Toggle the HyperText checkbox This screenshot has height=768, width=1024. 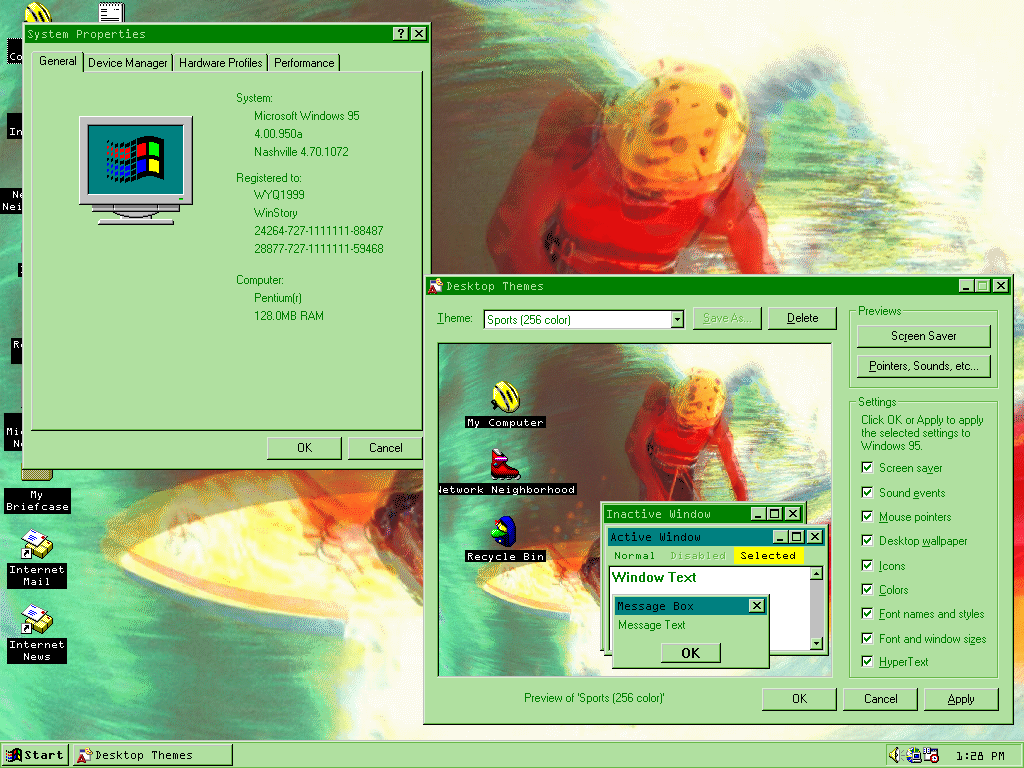click(867, 662)
